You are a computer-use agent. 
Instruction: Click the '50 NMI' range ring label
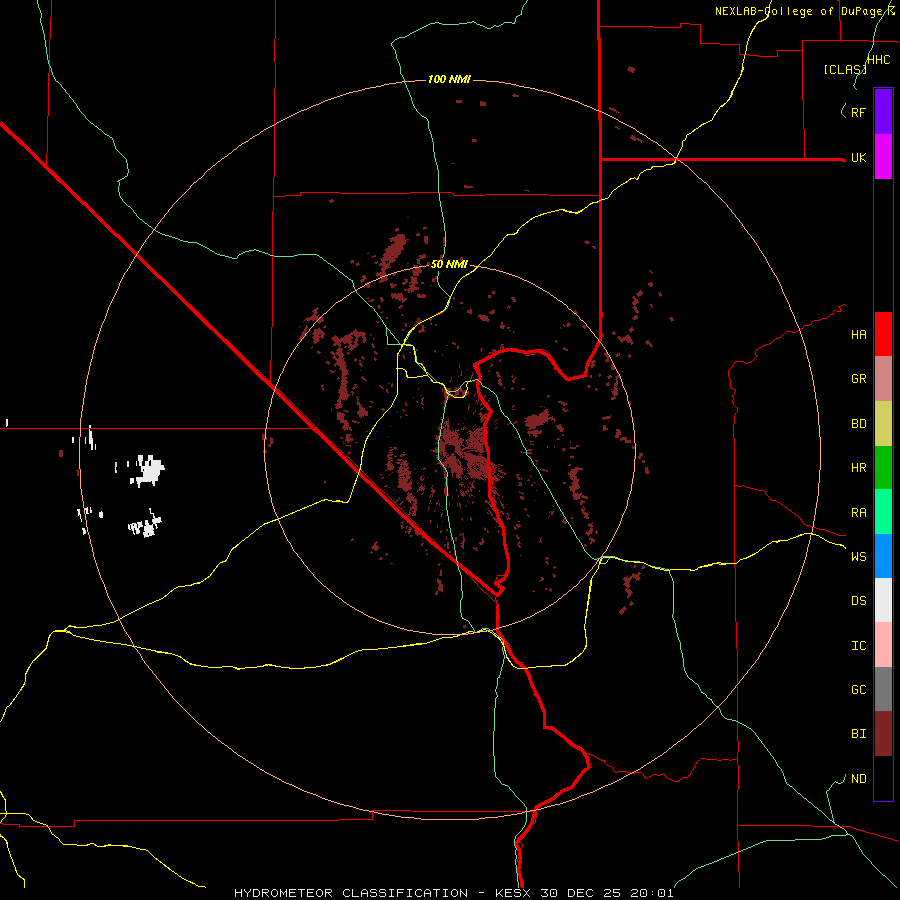coord(449,264)
